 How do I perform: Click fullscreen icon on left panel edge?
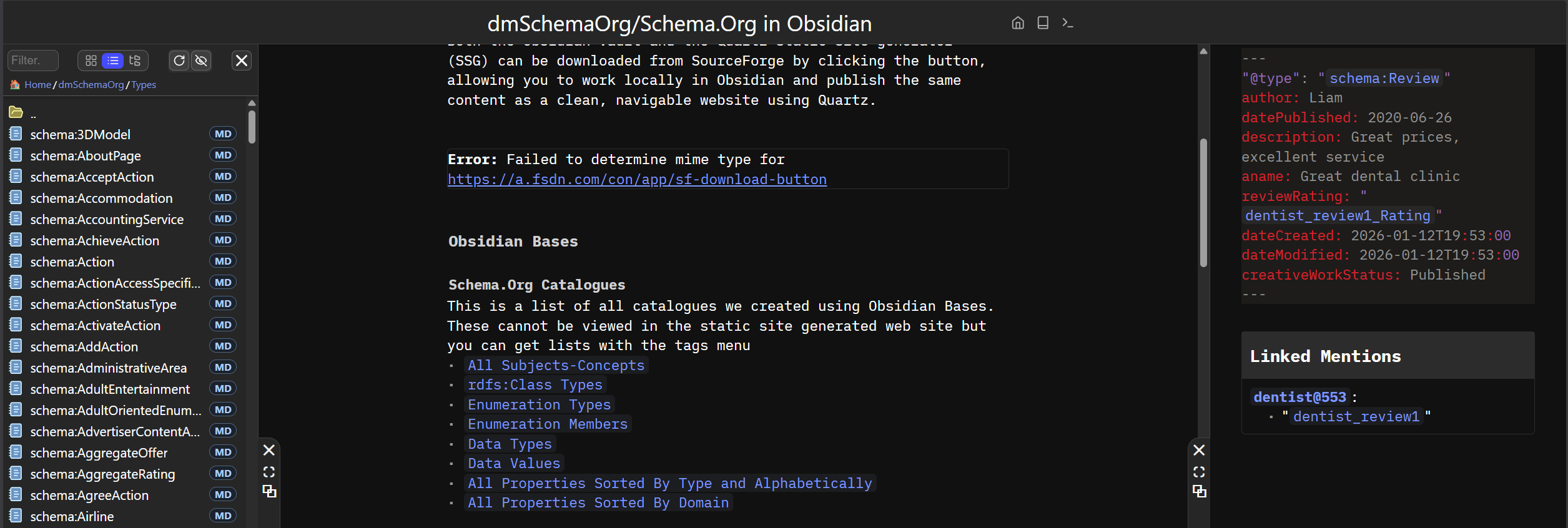(269, 472)
